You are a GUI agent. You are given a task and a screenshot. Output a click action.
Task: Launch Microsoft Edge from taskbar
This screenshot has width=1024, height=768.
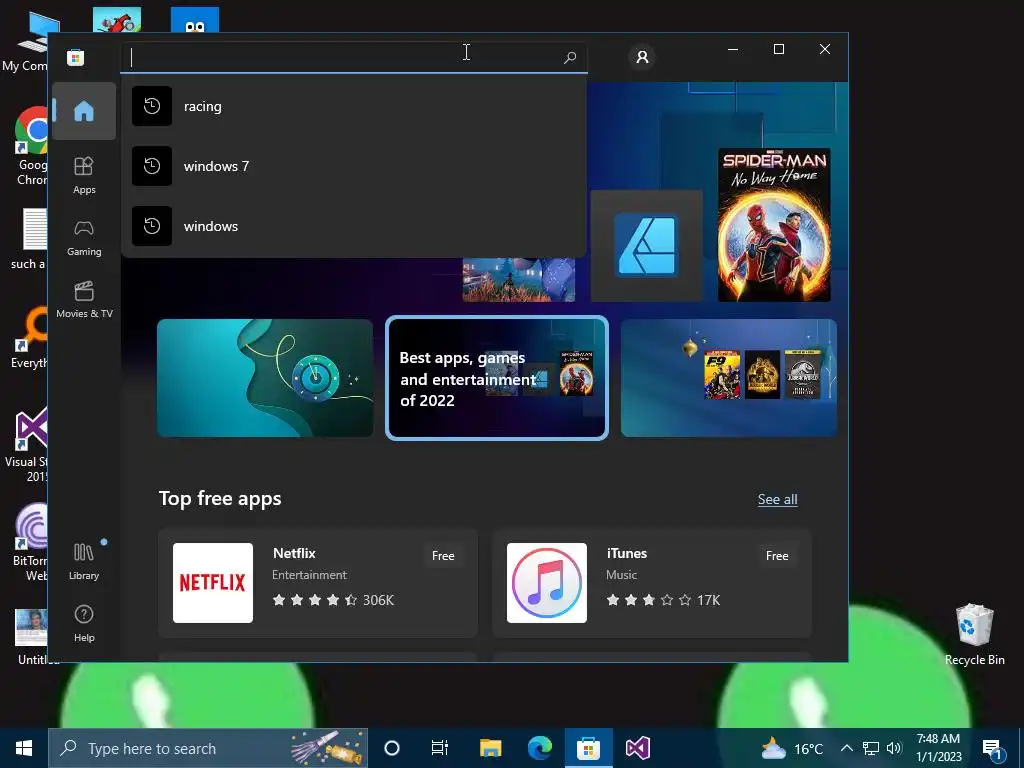(x=540, y=748)
